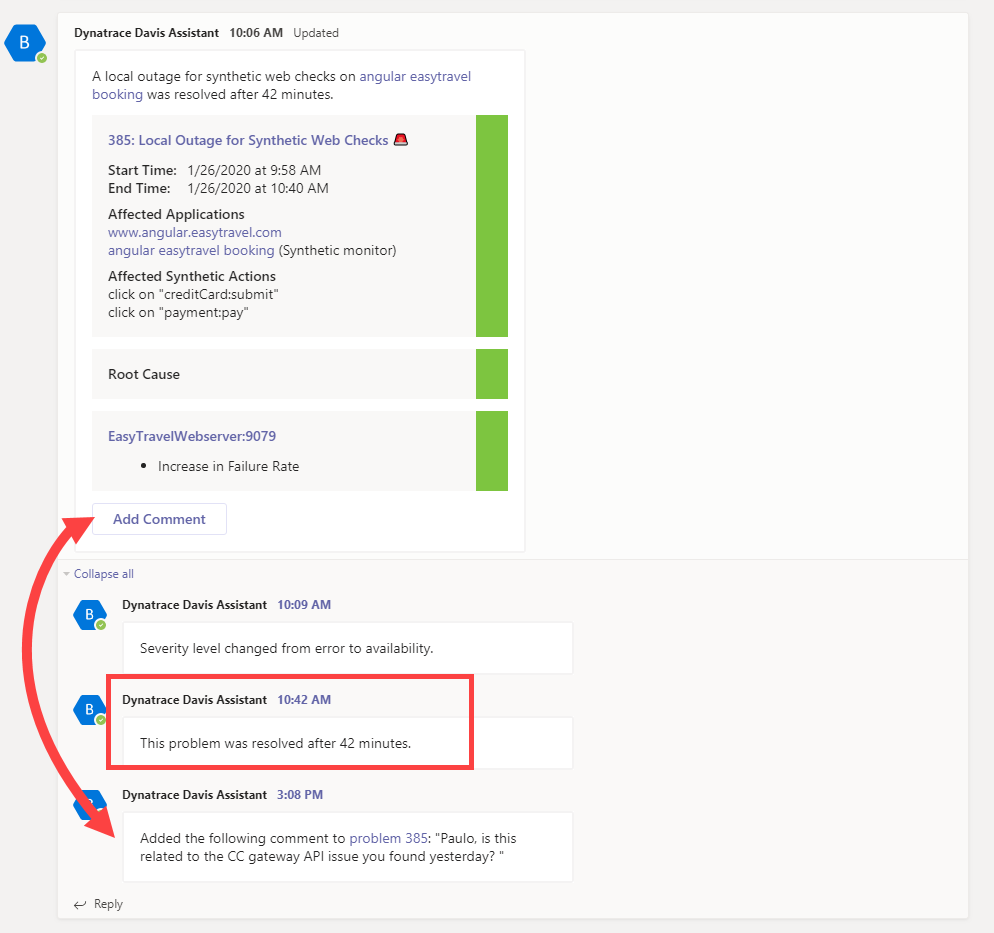Click the sender name on the 3:08 PM reply
The width and height of the screenshot is (994, 933).
click(195, 795)
